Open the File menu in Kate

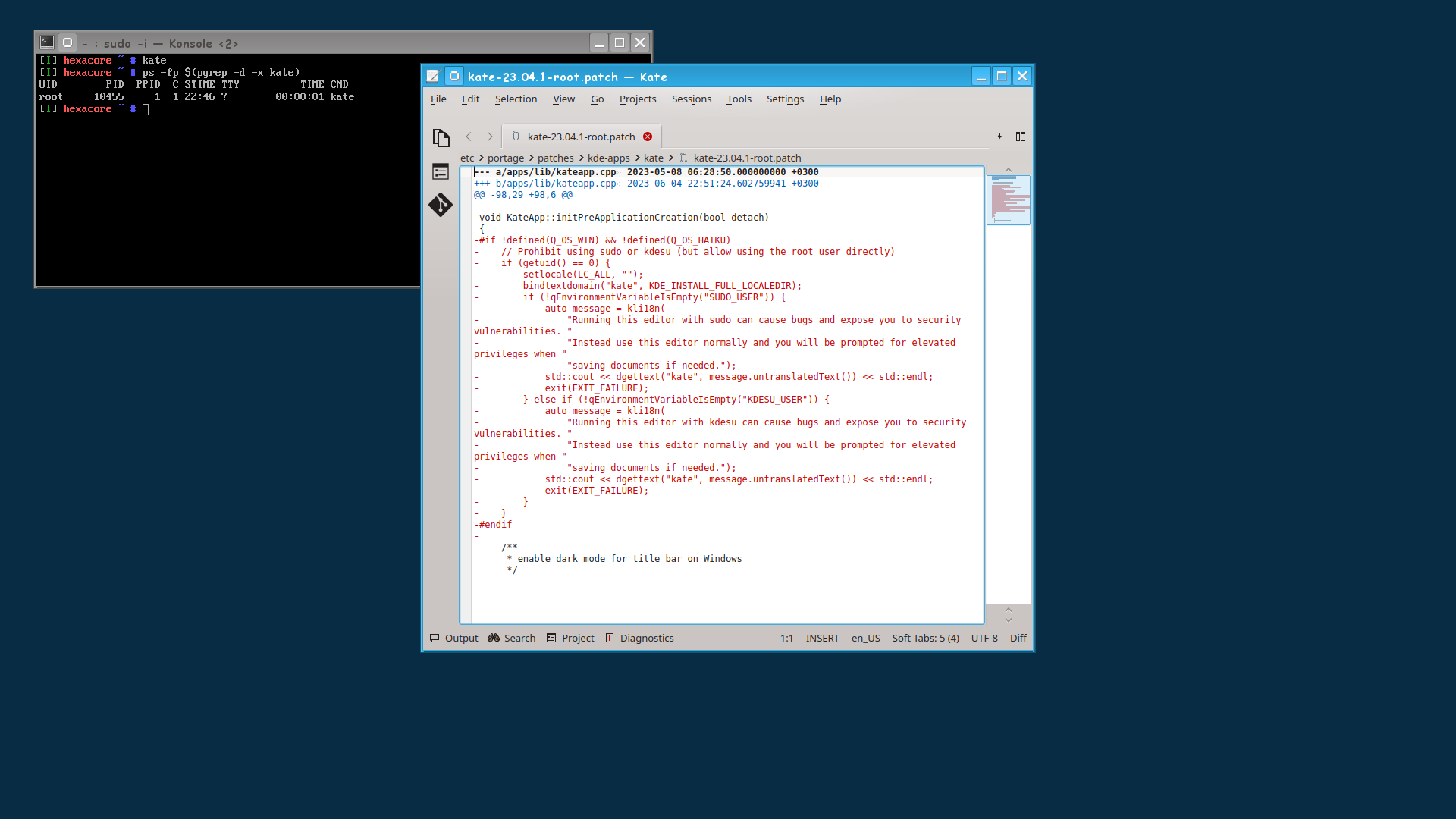(x=438, y=99)
